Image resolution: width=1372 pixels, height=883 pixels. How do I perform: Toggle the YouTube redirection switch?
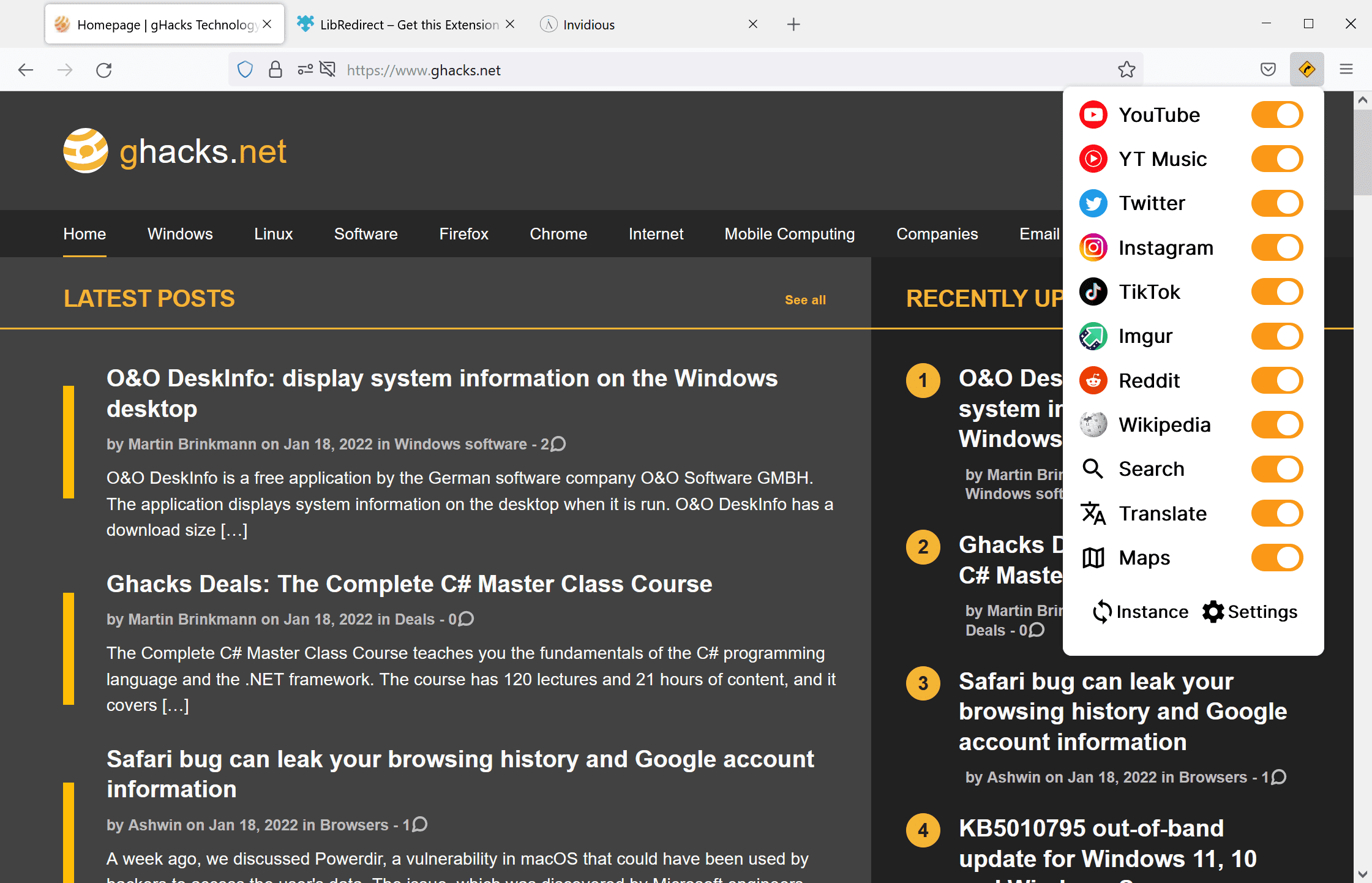coord(1277,114)
